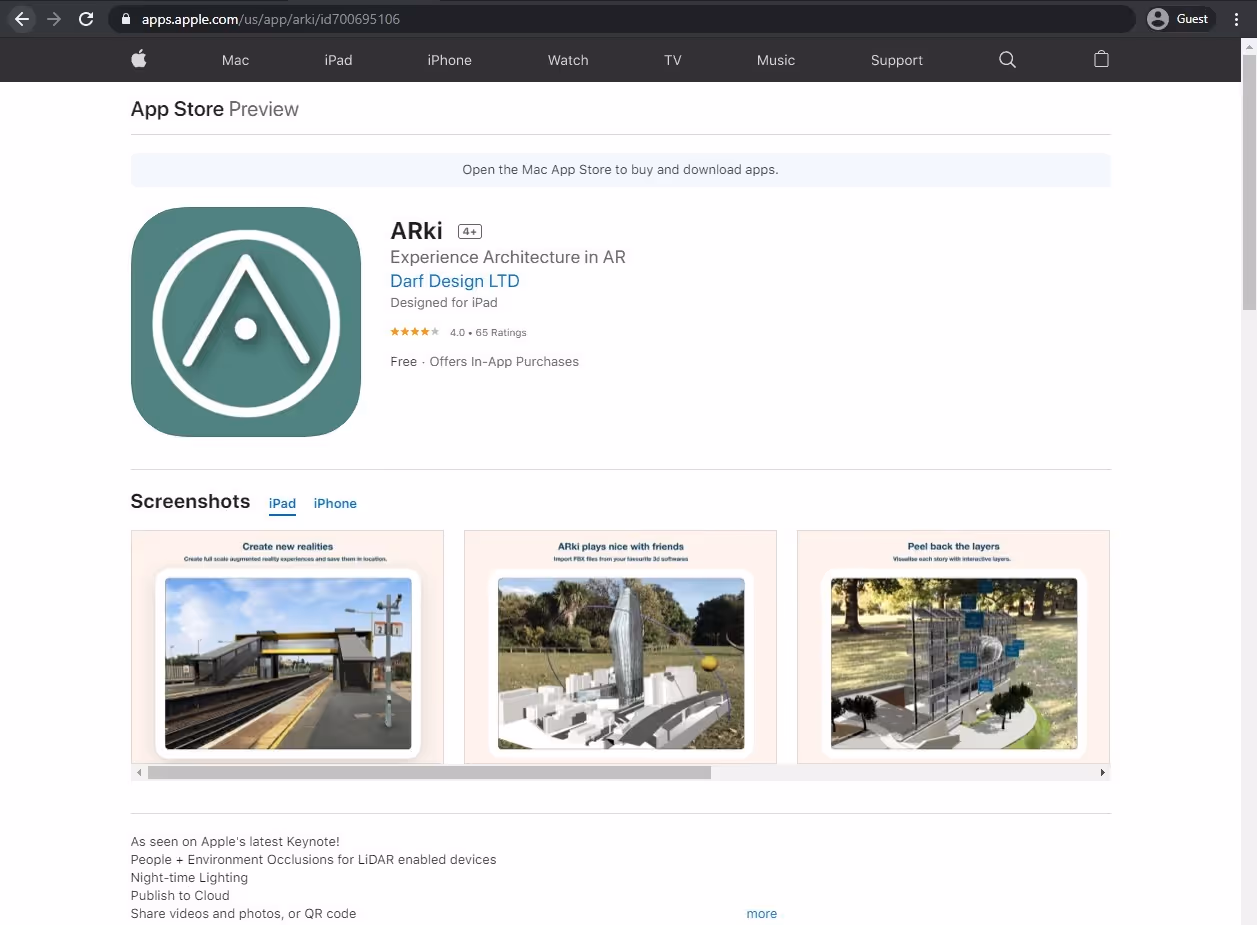Select the iPad screenshots tab
The image size is (1257, 925).
(282, 503)
